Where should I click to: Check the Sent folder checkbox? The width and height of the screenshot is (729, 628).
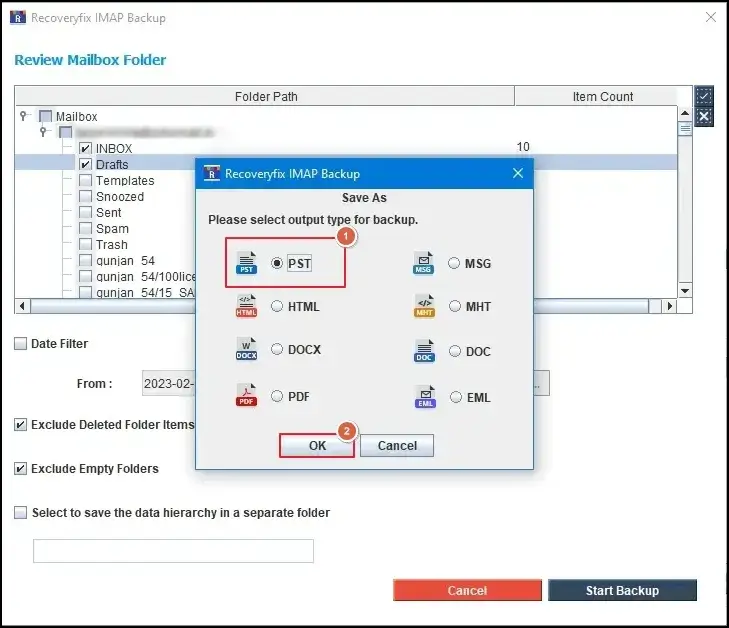tap(85, 212)
